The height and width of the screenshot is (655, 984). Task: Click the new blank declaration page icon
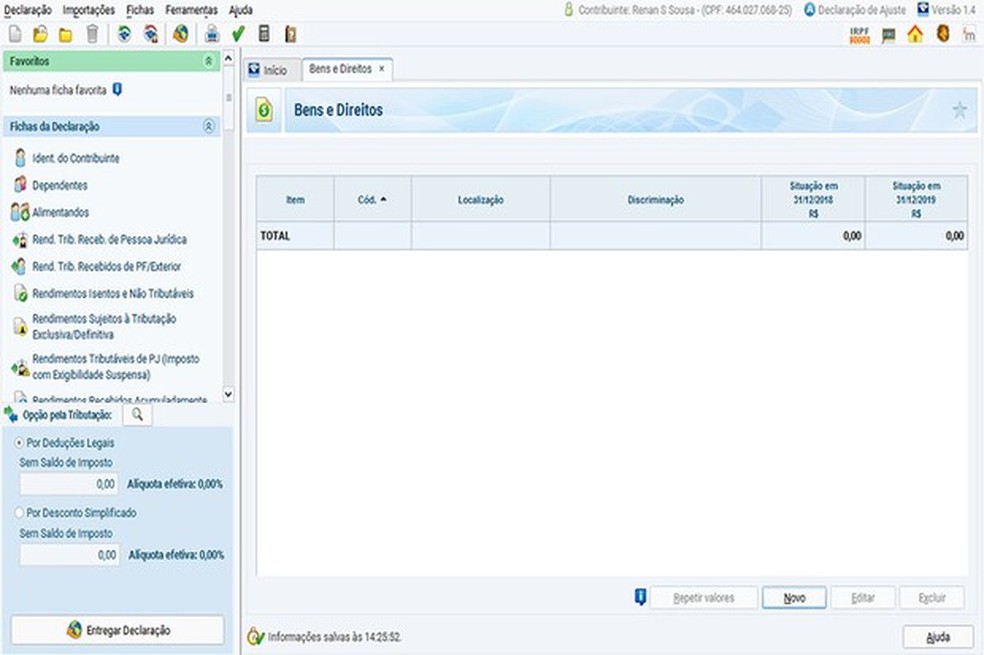click(15, 34)
